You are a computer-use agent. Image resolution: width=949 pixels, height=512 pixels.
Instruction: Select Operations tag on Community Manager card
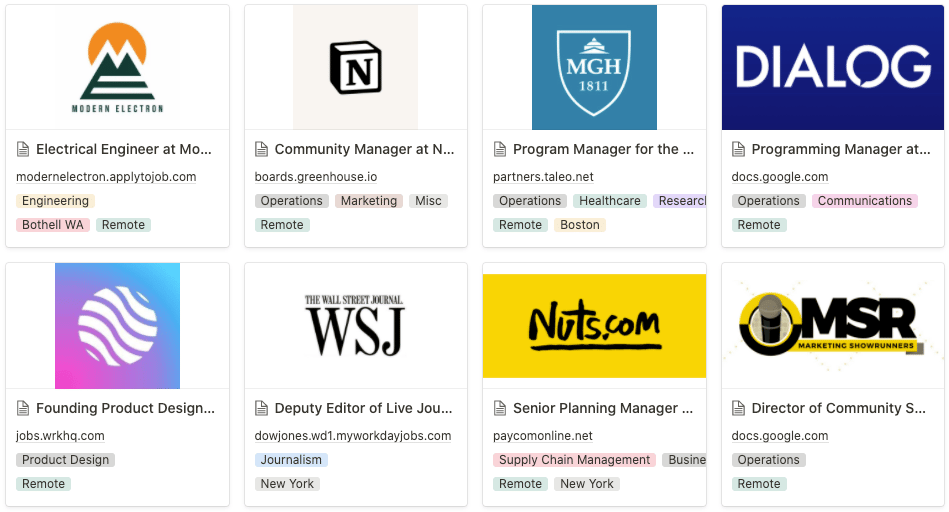pos(291,201)
